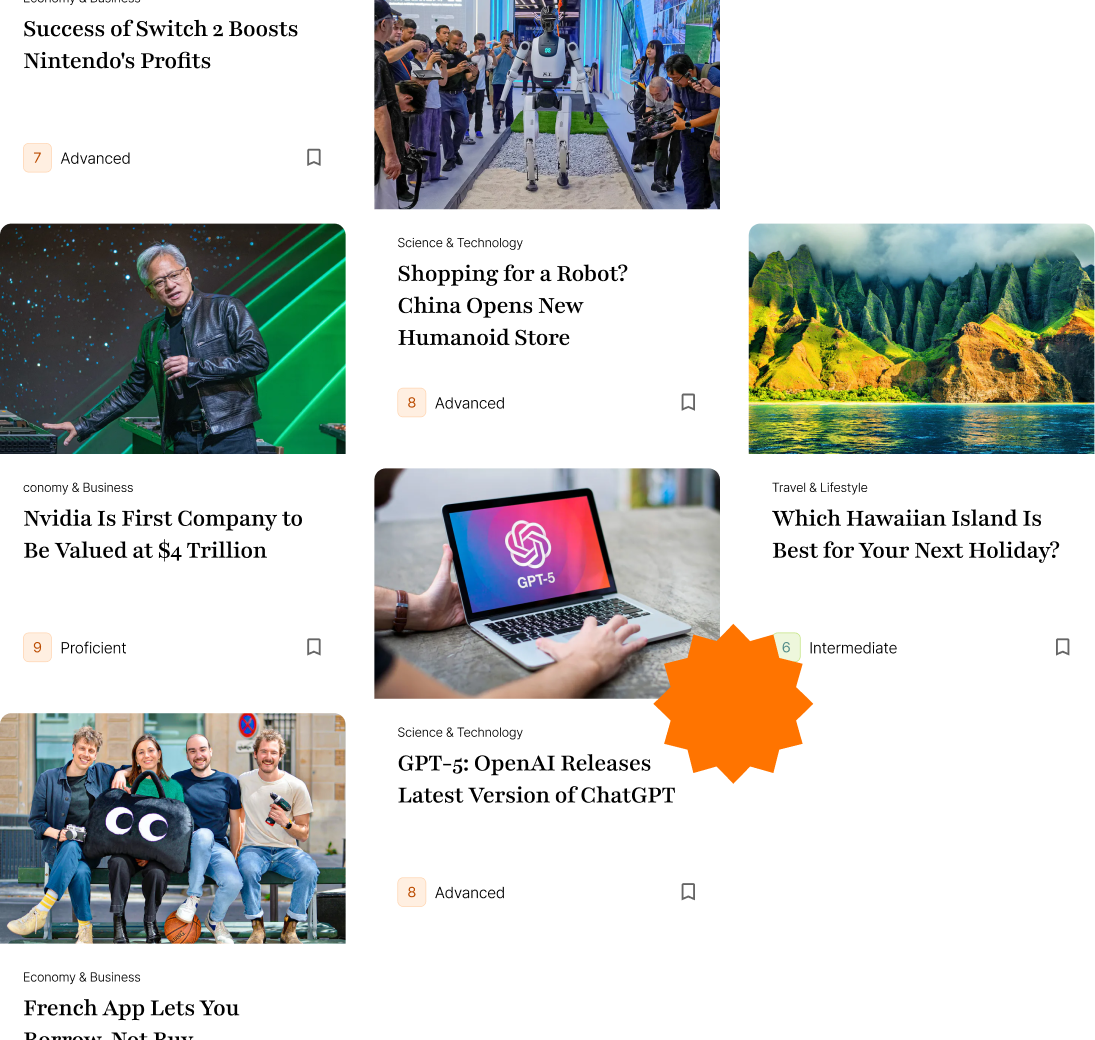Open the Nvidia CEO photo thumbnail

coord(172,339)
